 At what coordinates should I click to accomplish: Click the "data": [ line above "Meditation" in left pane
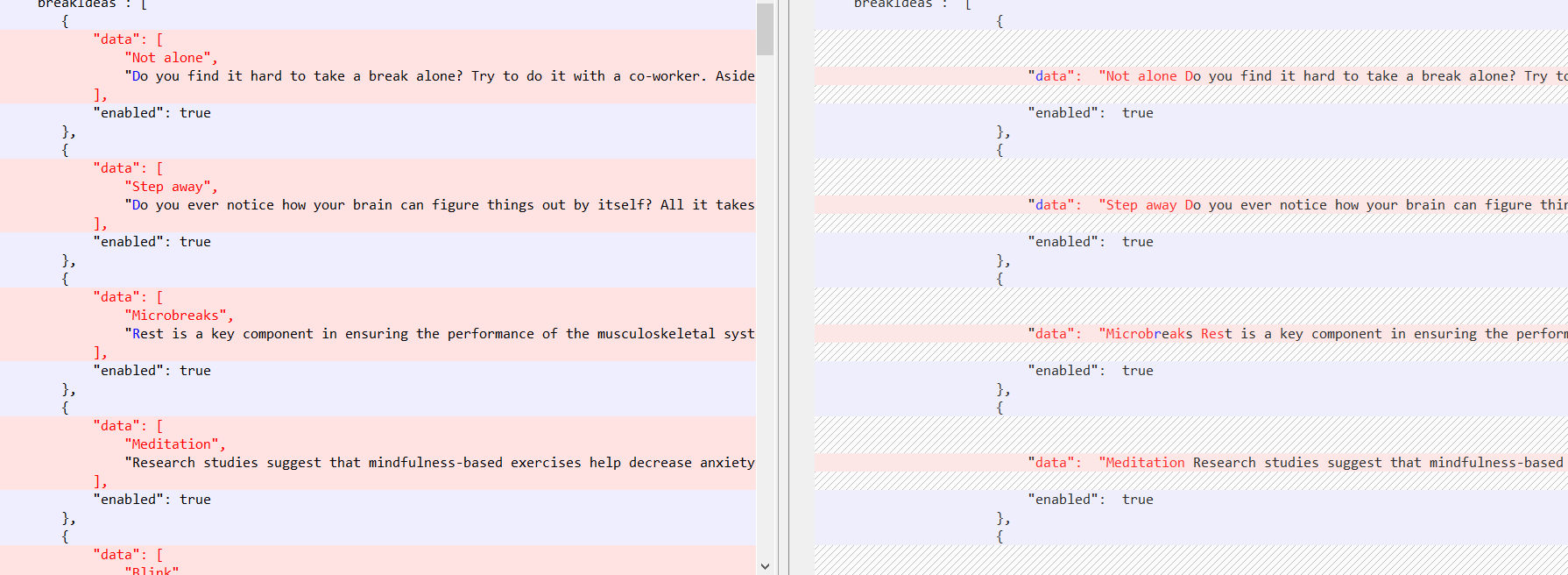128,426
